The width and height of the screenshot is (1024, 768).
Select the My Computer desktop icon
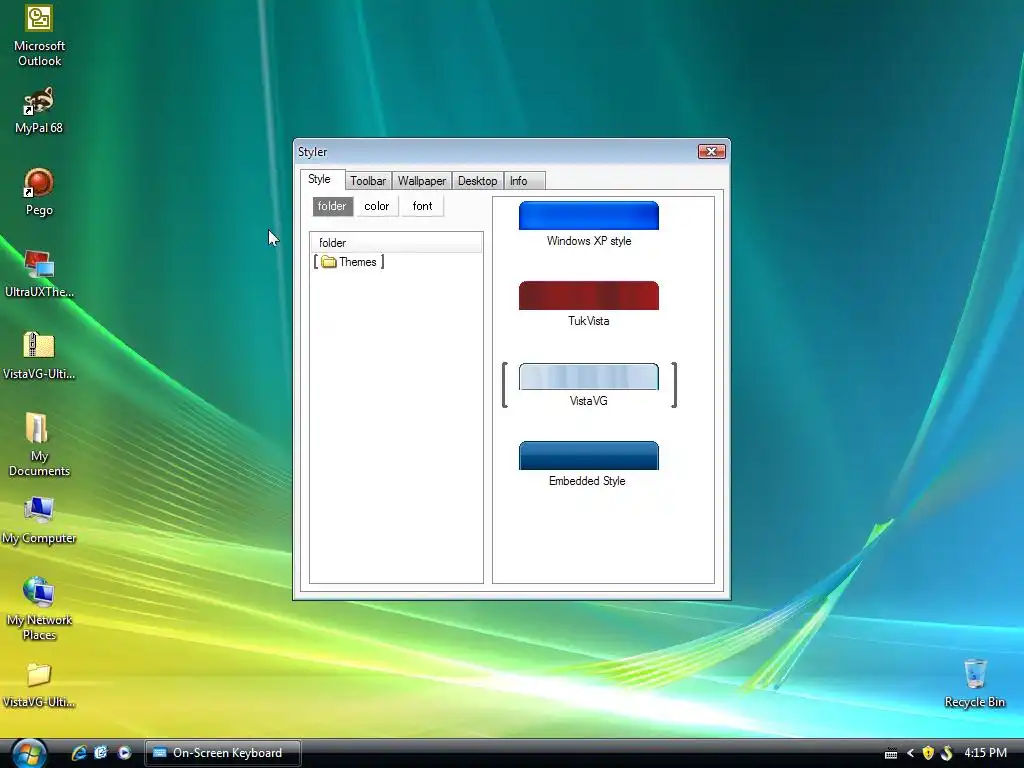pyautogui.click(x=39, y=520)
